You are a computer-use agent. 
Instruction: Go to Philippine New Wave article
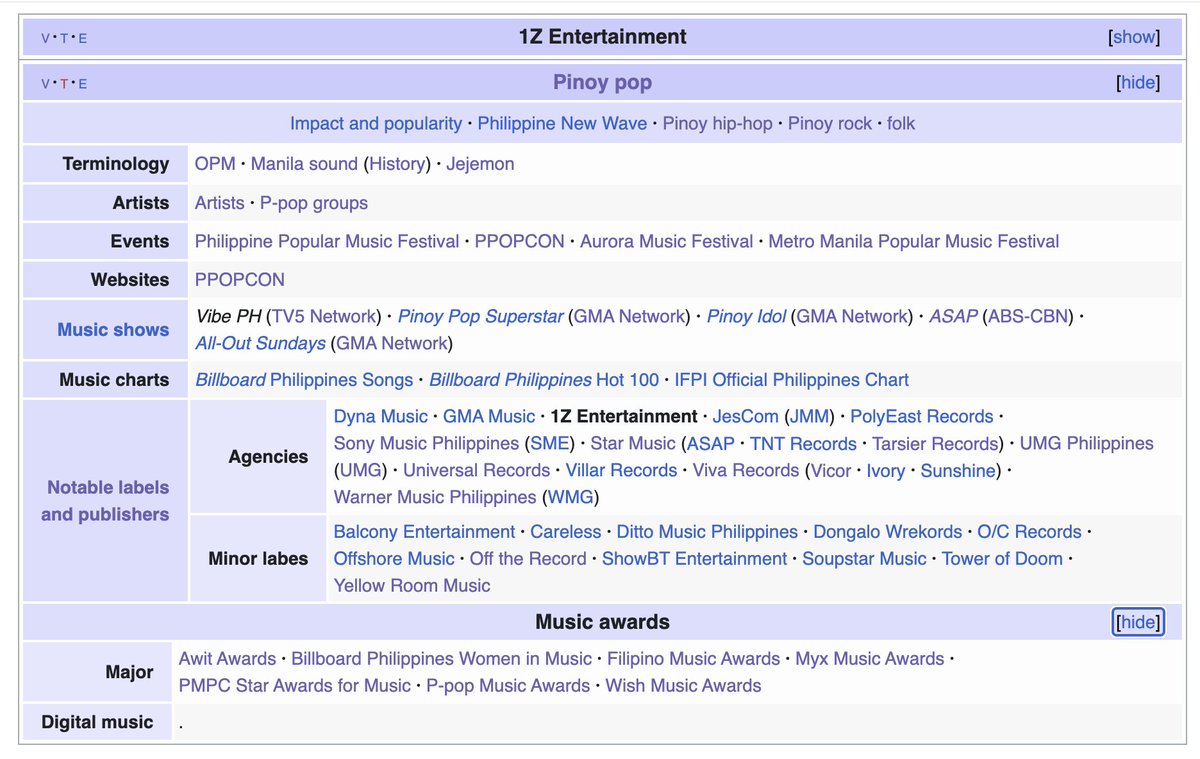tap(562, 124)
